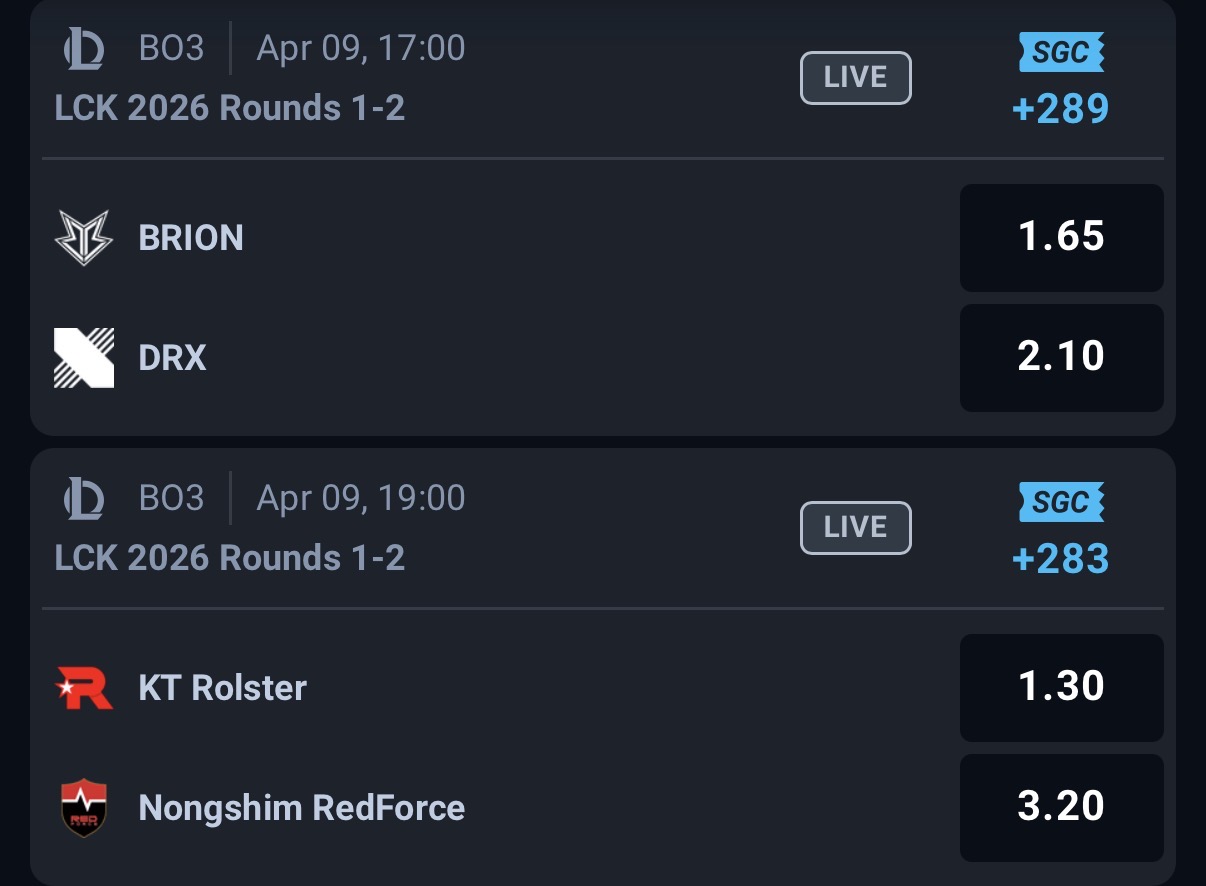1206x886 pixels.
Task: Click the LIVE badge on the 17:00 match
Action: pos(856,78)
